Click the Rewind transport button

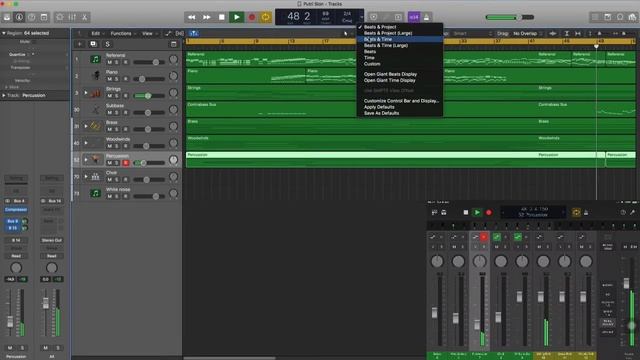click(x=191, y=17)
